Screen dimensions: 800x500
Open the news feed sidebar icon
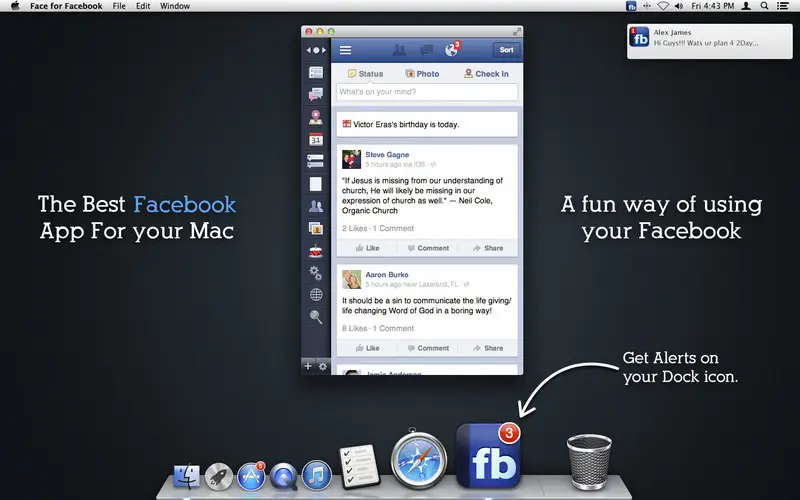click(x=316, y=72)
